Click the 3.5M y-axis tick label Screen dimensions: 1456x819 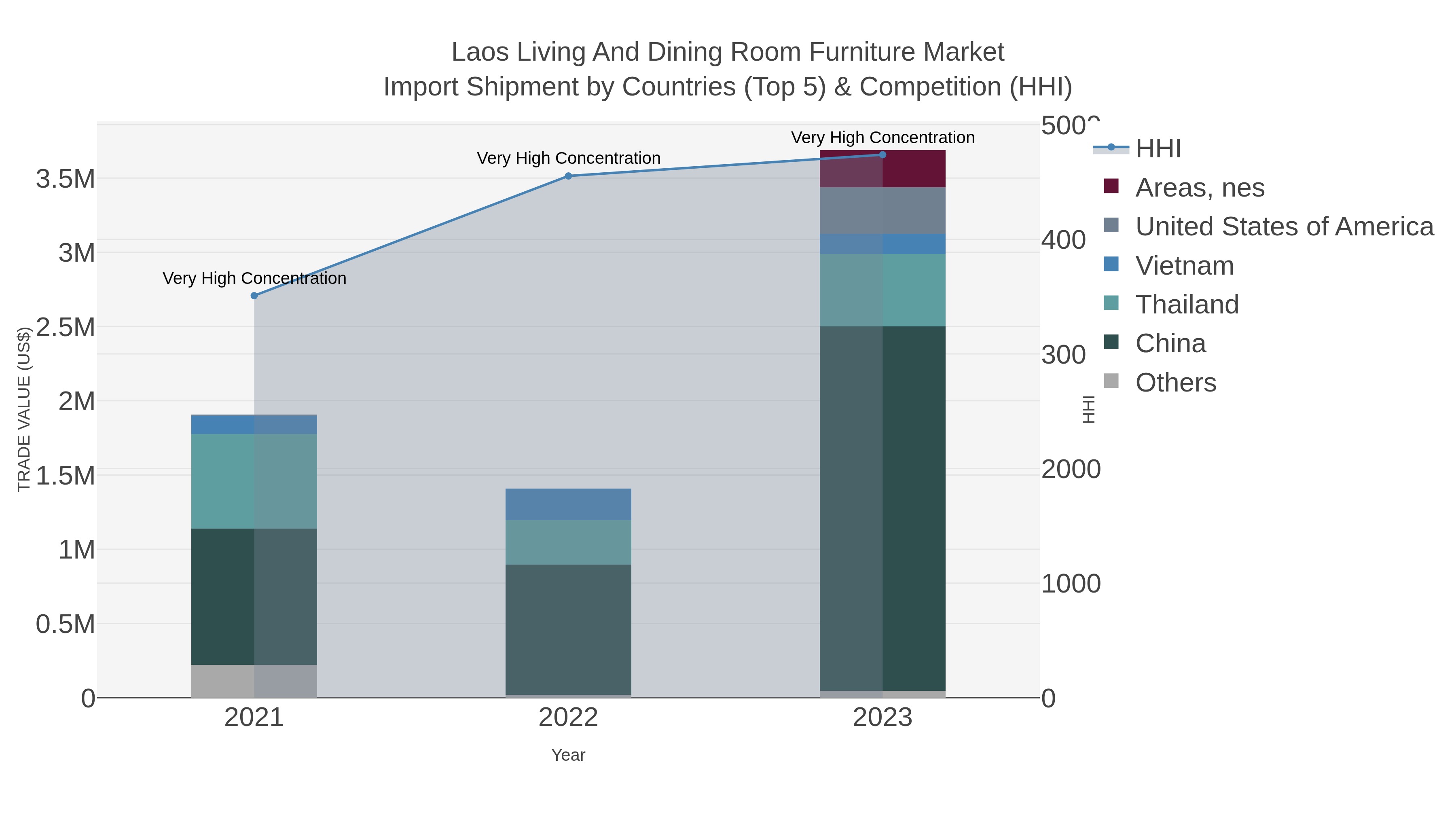66,179
